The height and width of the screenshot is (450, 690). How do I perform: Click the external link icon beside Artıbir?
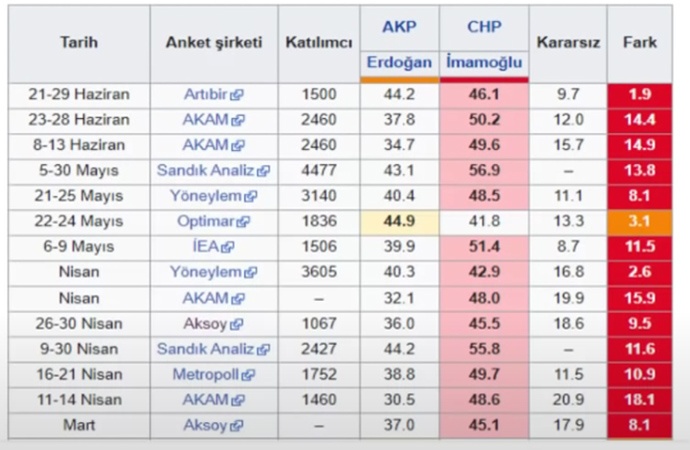[x=237, y=95]
